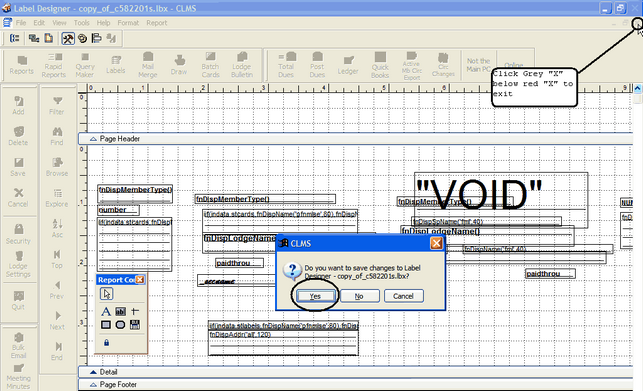Choose the Rounded Rectangle tool
The height and width of the screenshot is (391, 643).
tap(120, 325)
